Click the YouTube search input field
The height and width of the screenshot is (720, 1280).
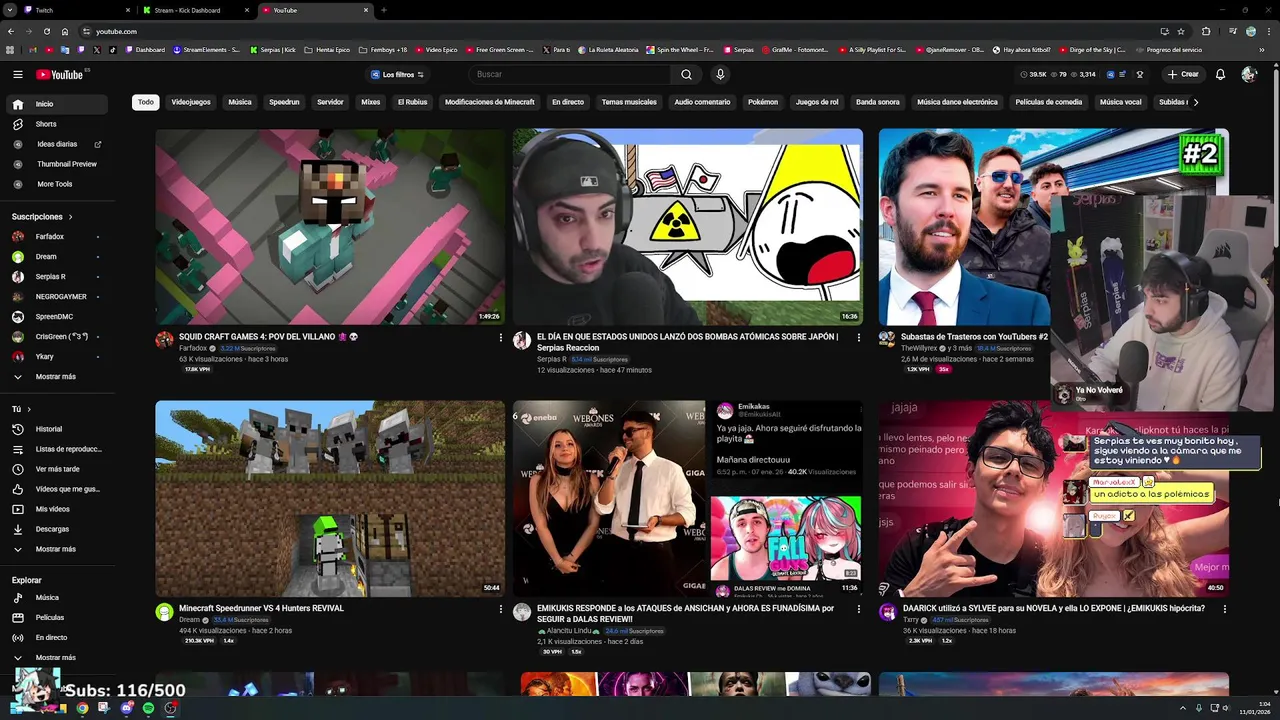pyautogui.click(x=570, y=74)
